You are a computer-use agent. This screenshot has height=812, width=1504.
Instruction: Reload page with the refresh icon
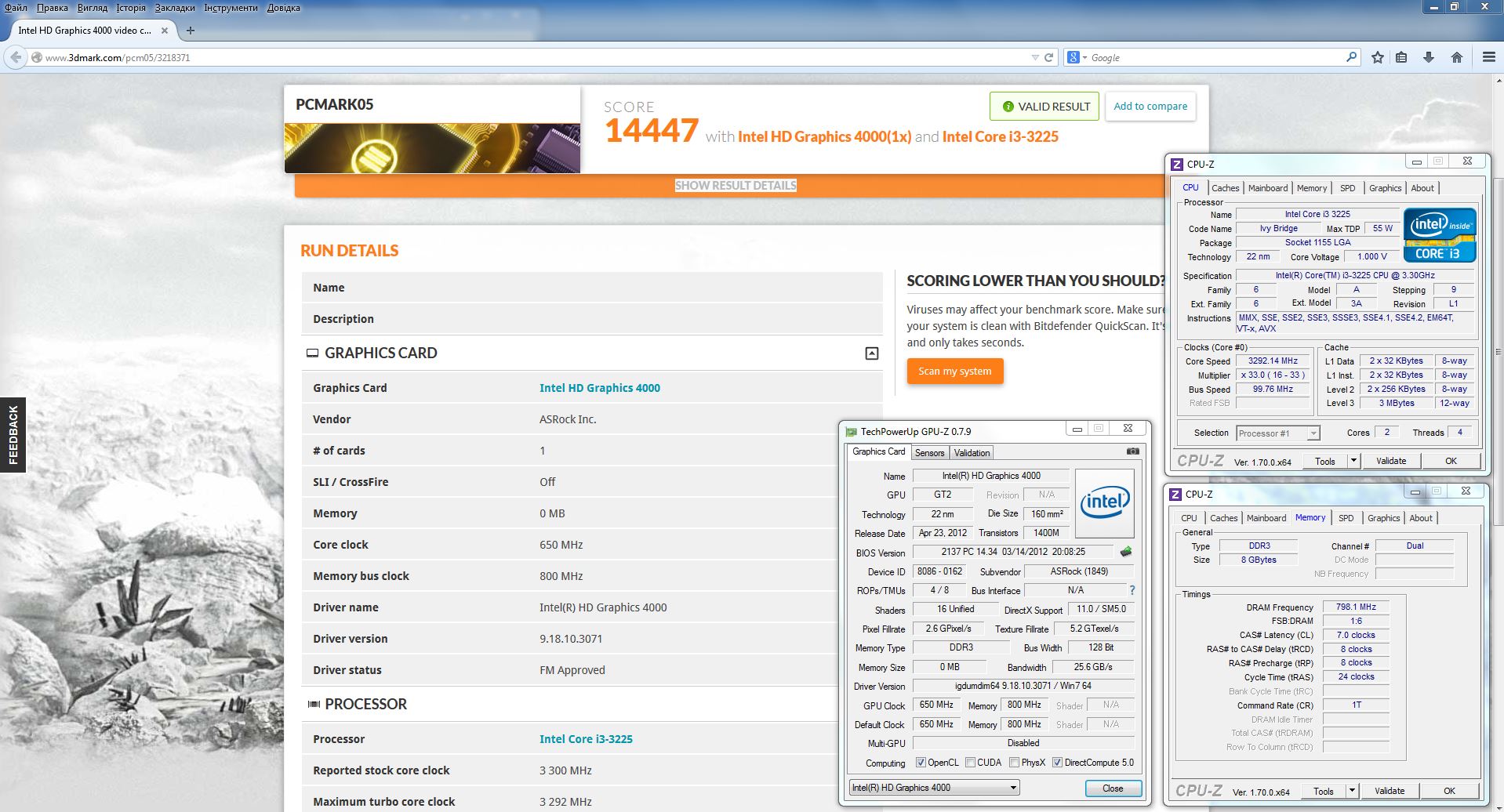tap(1048, 57)
